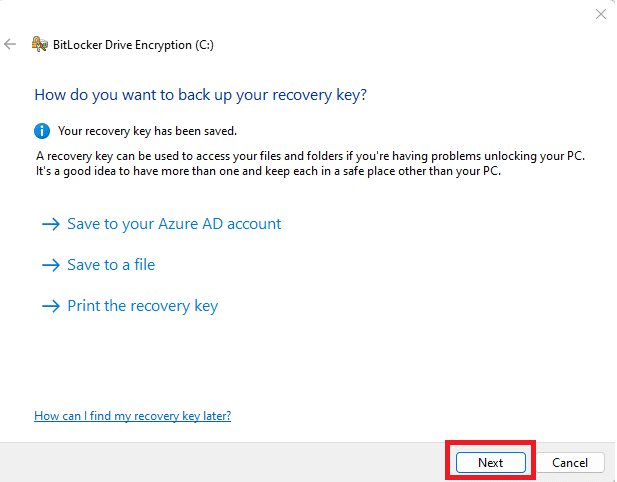Click the recovery key has been saved message
The height and width of the screenshot is (482, 617).
(x=148, y=131)
